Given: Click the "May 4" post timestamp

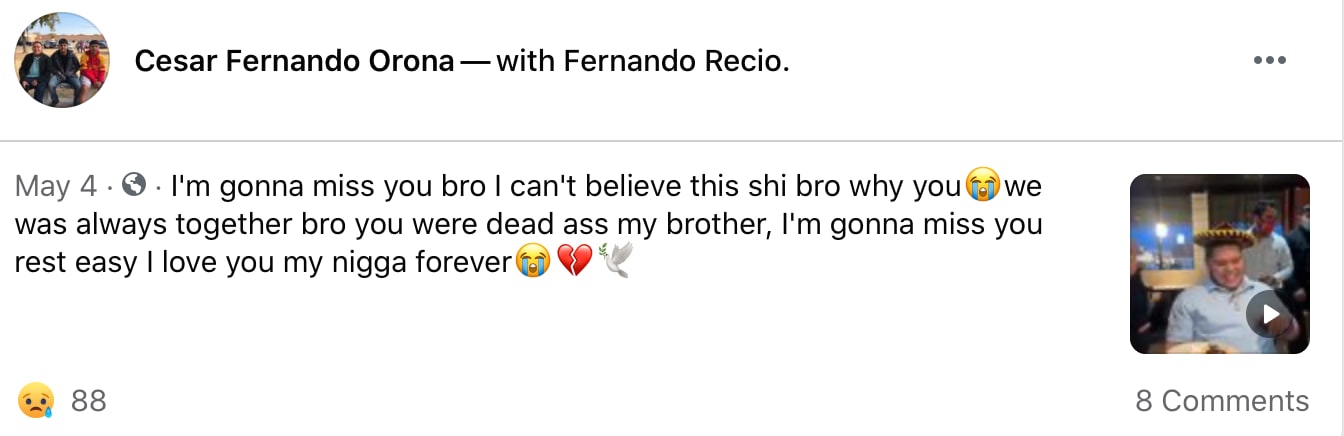Looking at the screenshot, I should click(x=56, y=187).
